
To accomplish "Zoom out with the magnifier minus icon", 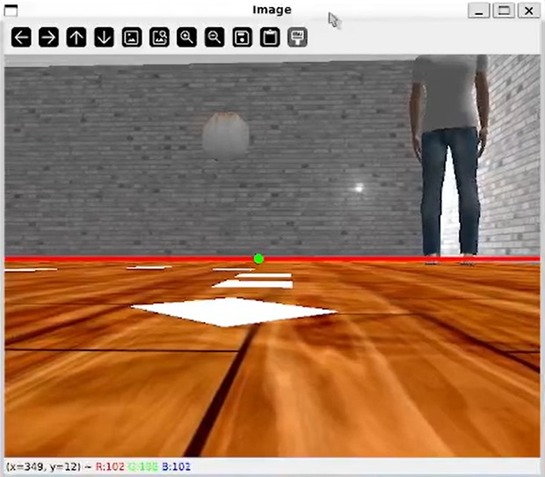I will (214, 37).
